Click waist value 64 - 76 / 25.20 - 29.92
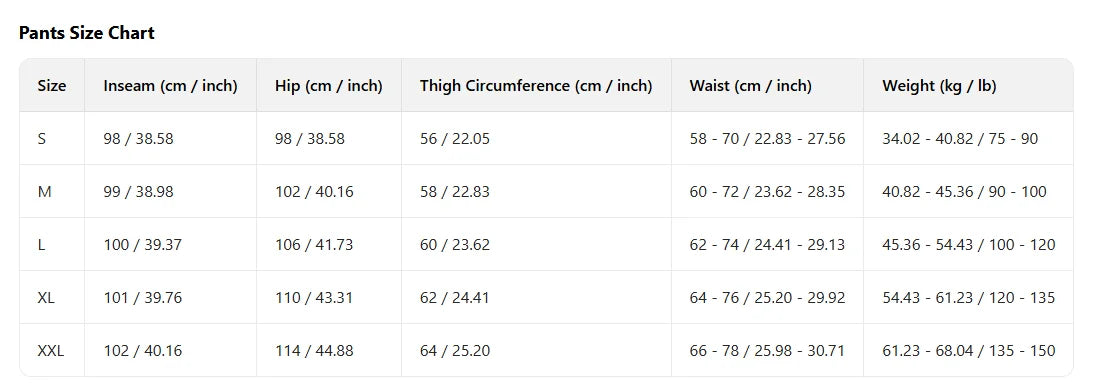 767,298
